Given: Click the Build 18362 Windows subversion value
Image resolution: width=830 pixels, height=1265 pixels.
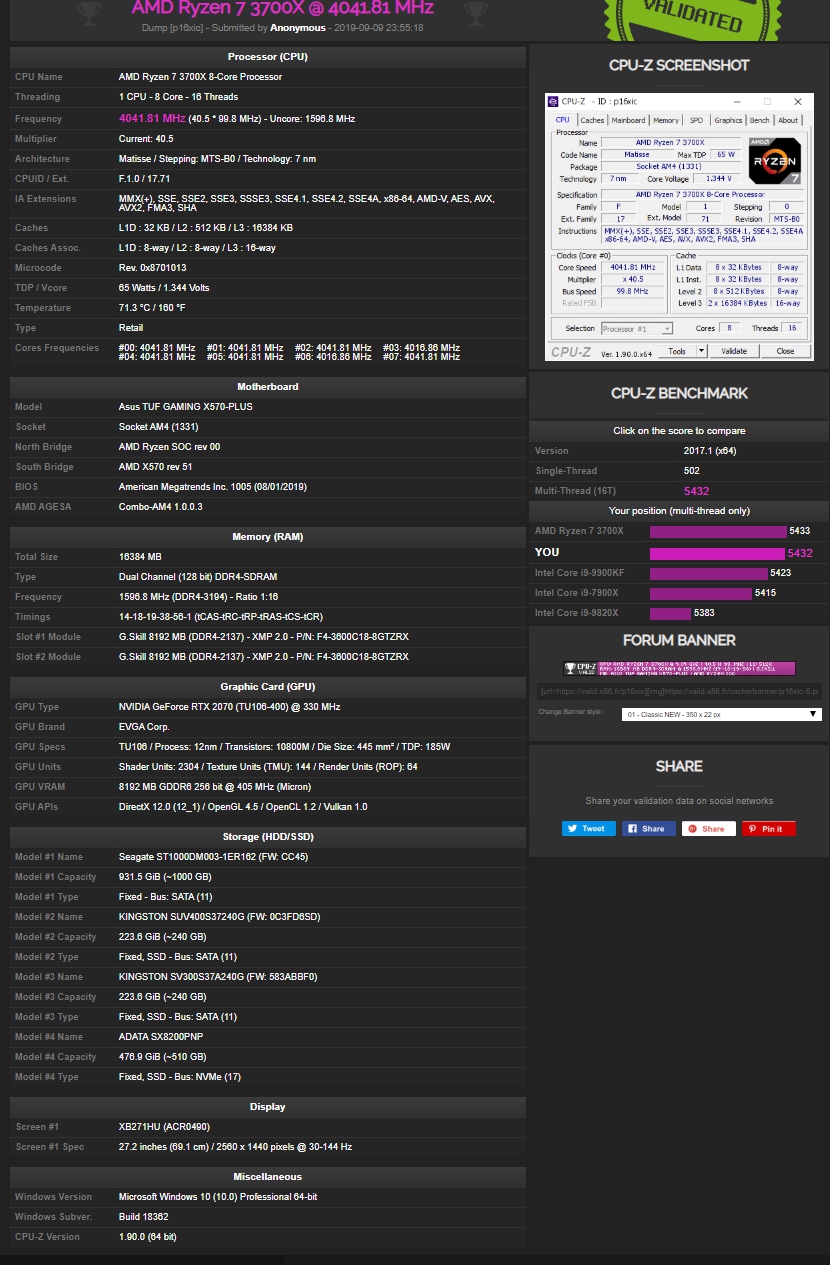Looking at the screenshot, I should pos(144,1217).
